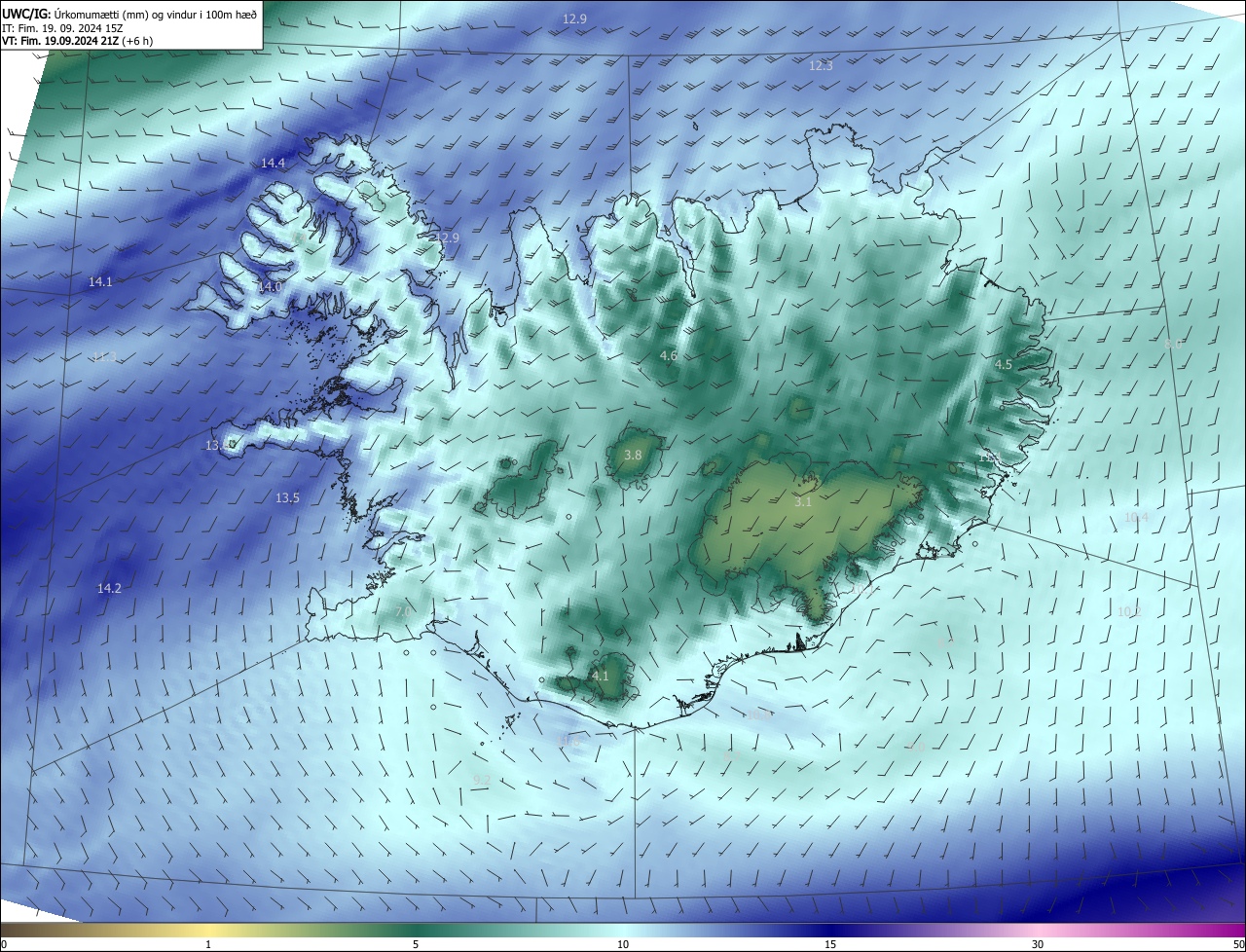Screen dimensions: 1246x952
Task: Click the 50 tick on the colour scale
Action: 1238,945
